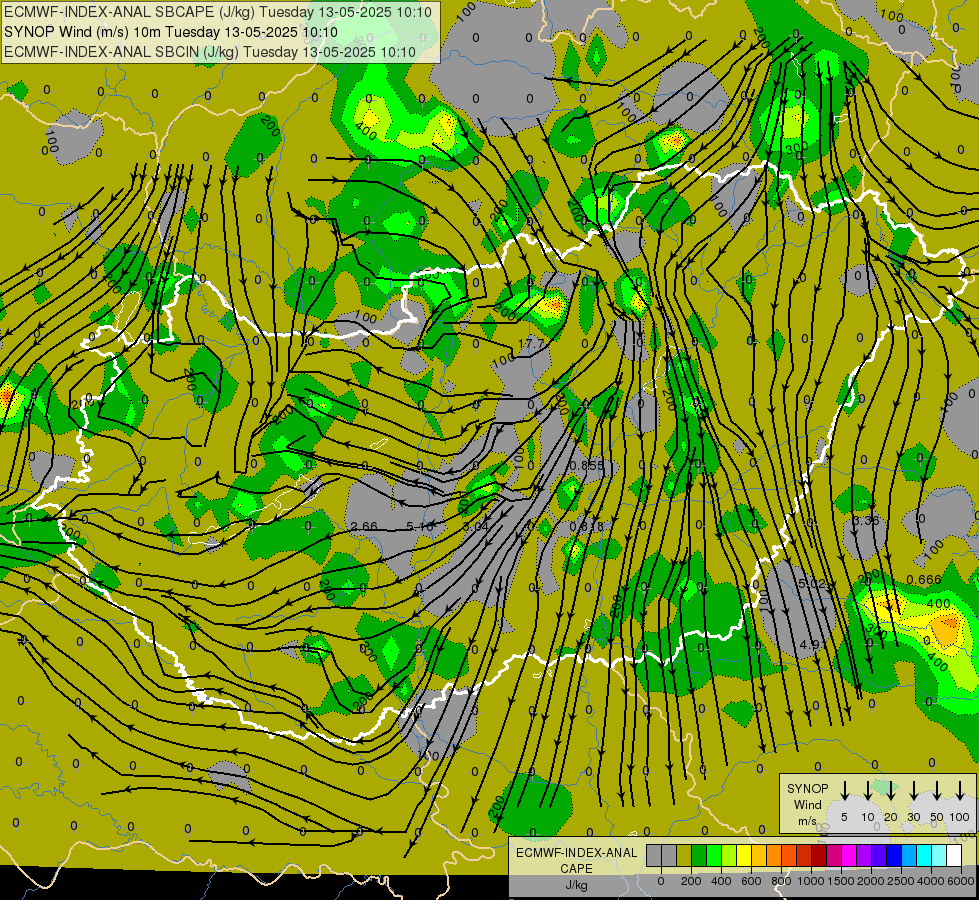Viewport: 979px width, 900px height.
Task: Click the 200 tick label on CAPE scale
Action: [x=691, y=881]
